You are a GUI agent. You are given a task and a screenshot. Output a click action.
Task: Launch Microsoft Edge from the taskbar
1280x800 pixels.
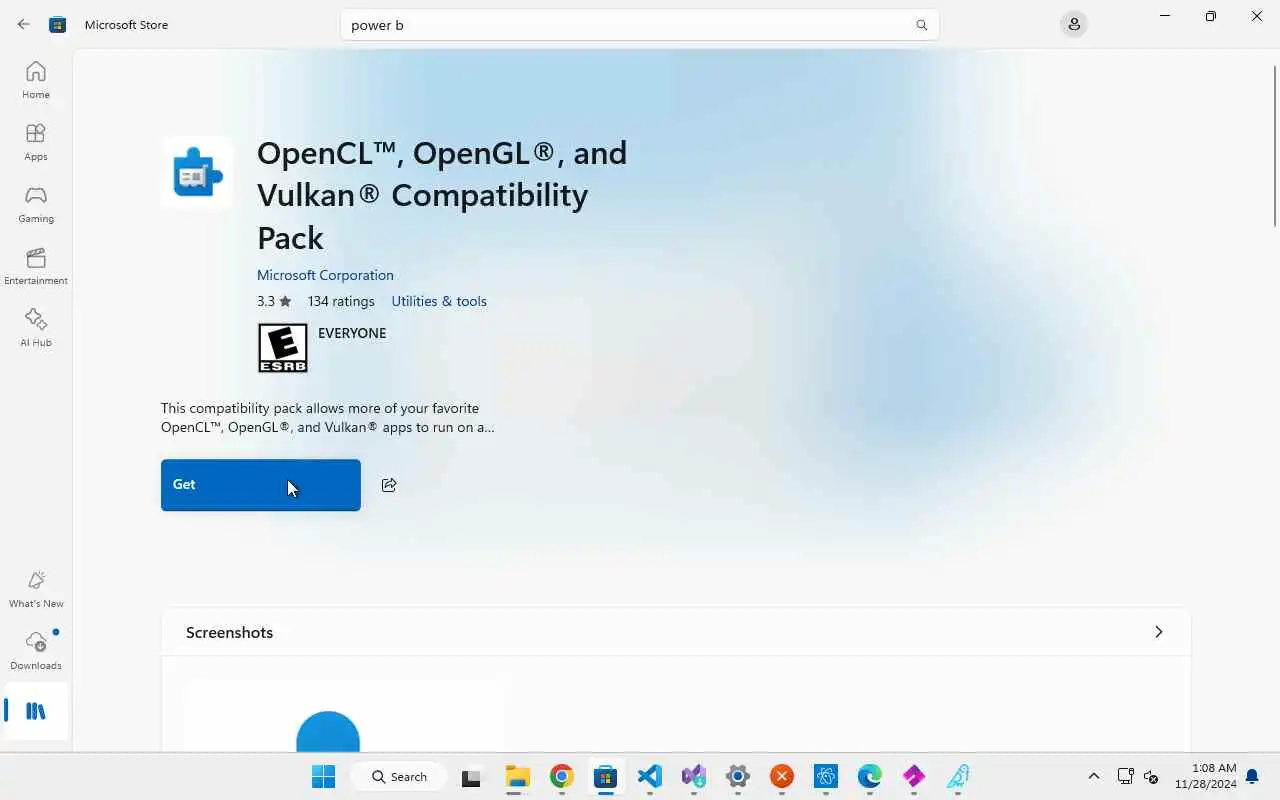[870, 776]
